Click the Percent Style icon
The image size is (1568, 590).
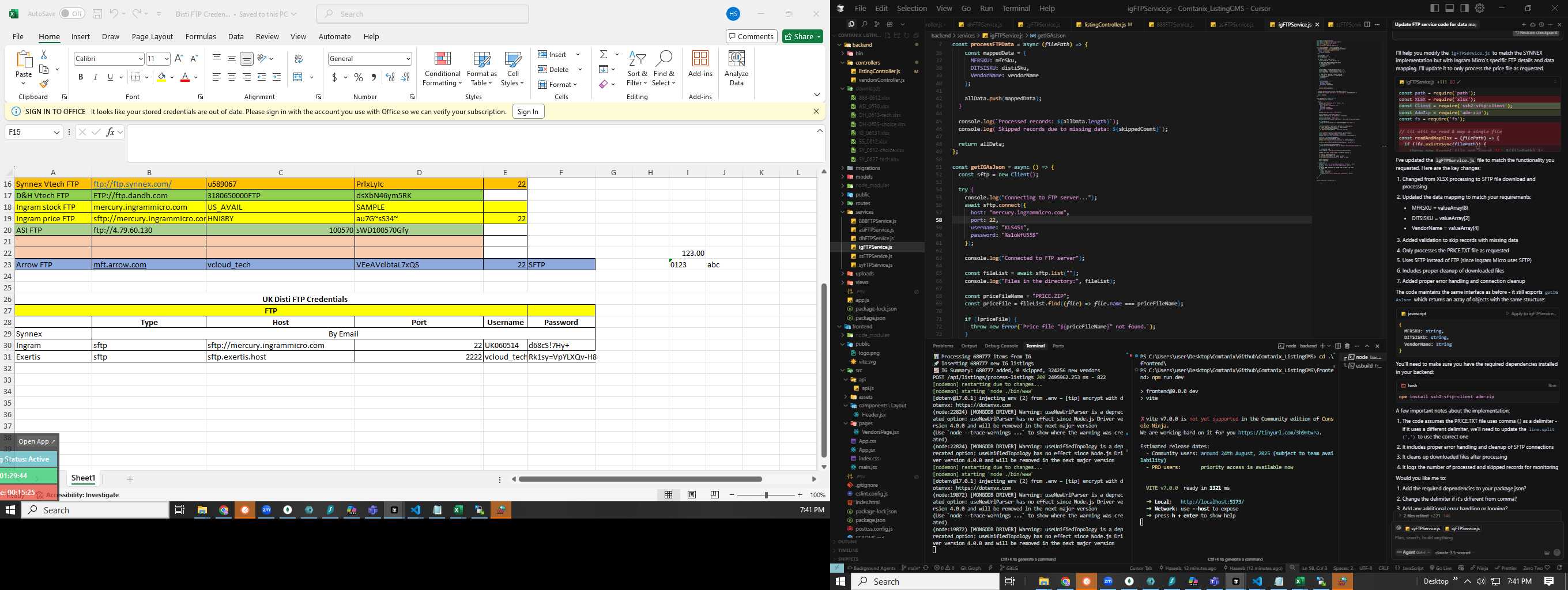[359, 77]
